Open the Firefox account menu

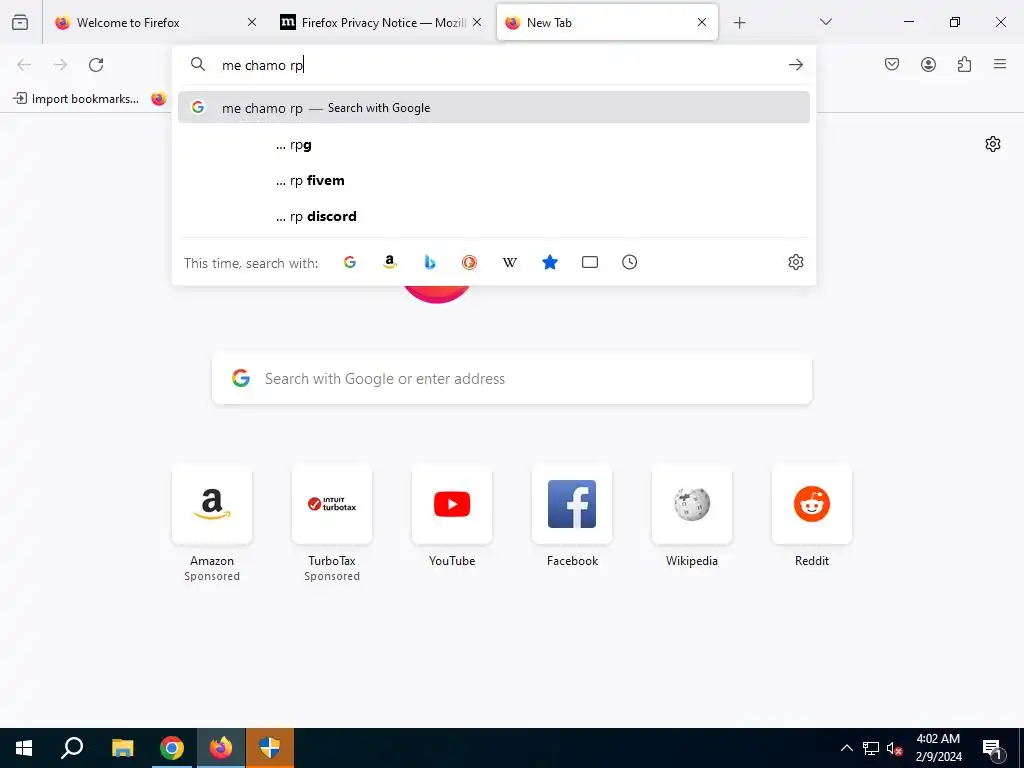pos(928,64)
